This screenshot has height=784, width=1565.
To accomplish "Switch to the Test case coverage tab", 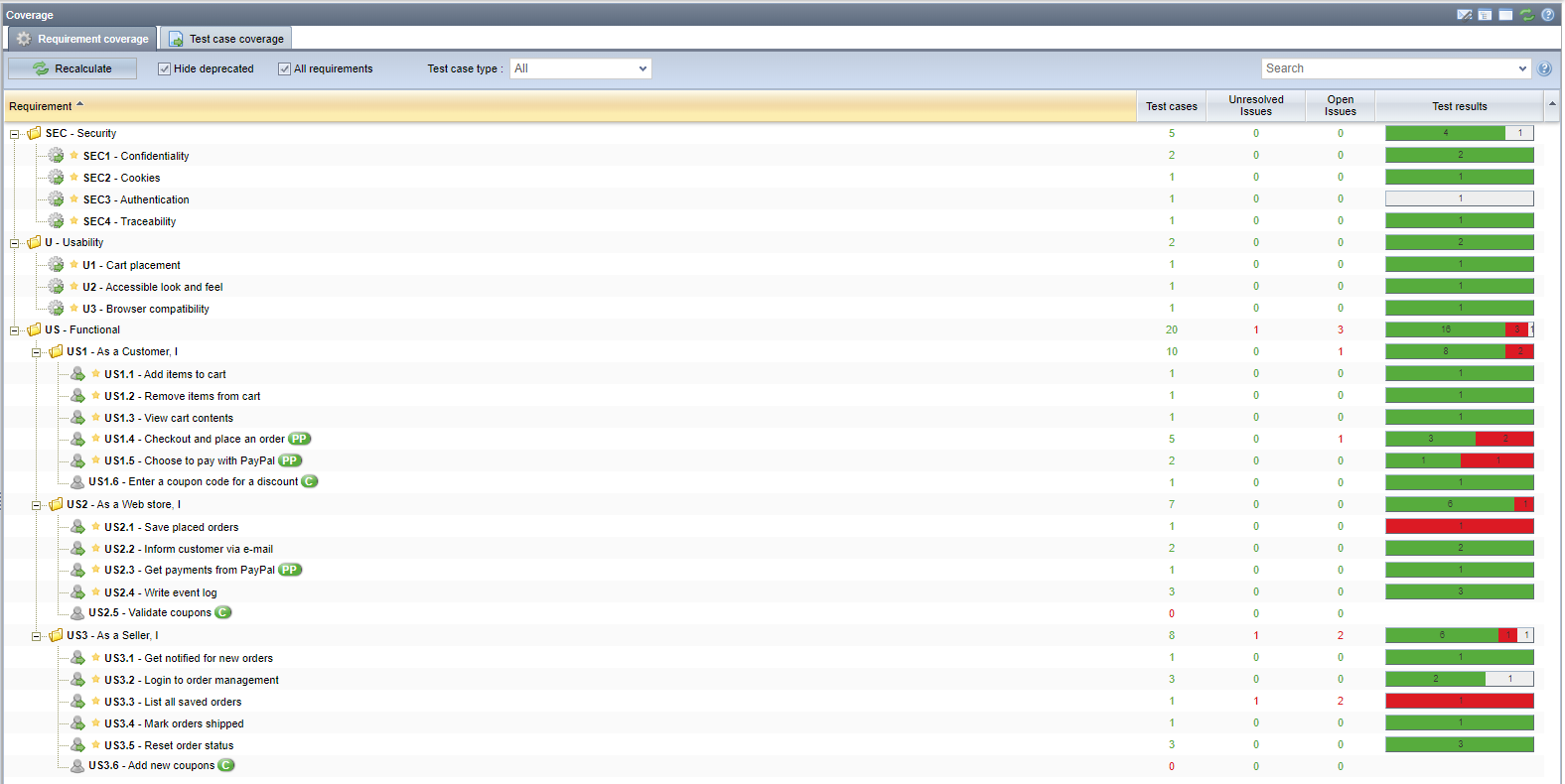I will (x=225, y=39).
